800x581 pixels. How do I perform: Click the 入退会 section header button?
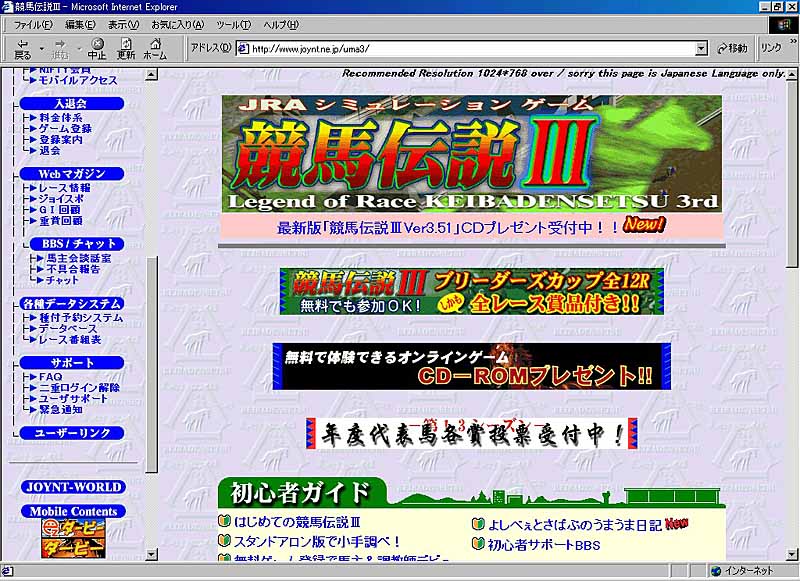click(71, 104)
